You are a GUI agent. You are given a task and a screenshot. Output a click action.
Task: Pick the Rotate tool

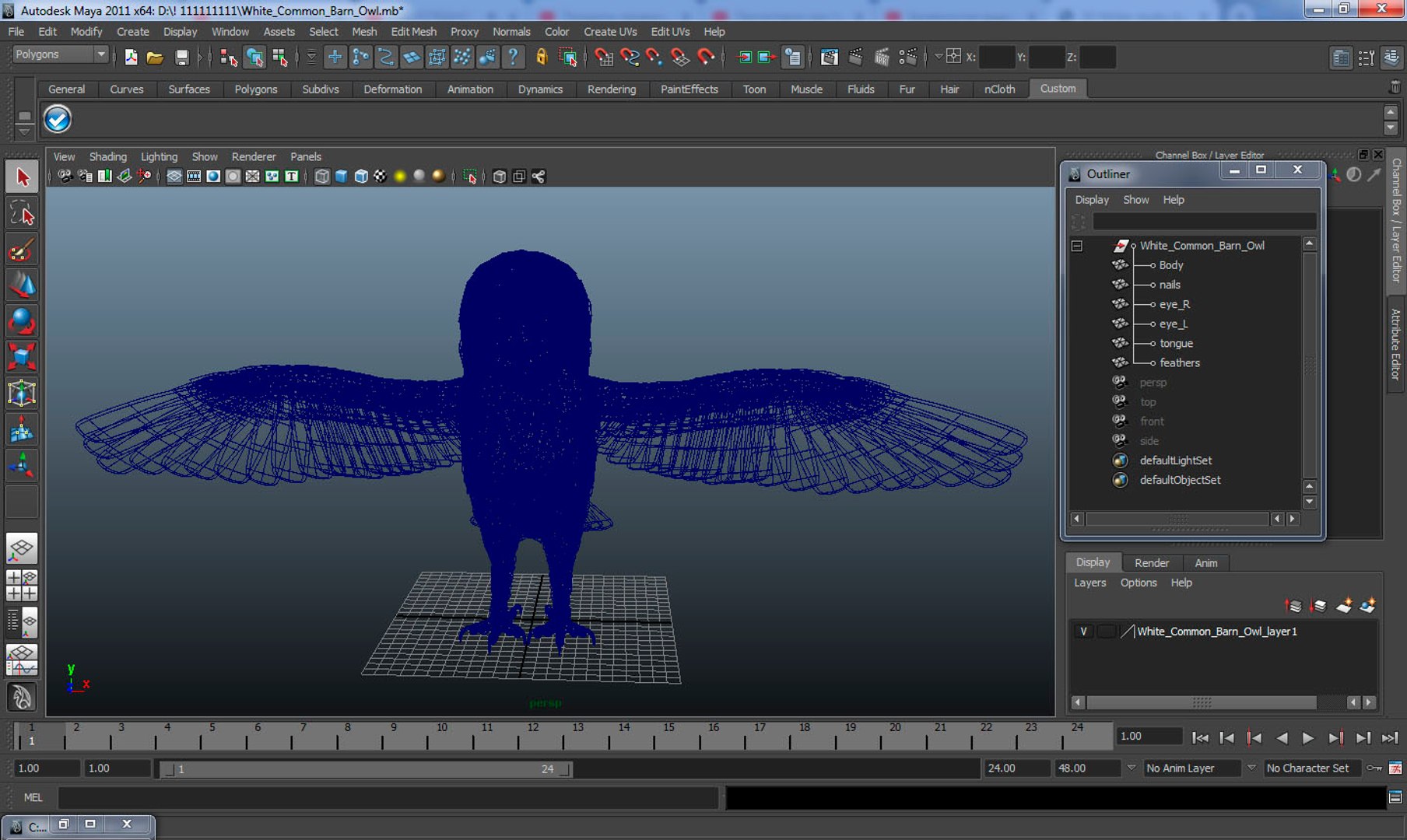click(22, 320)
